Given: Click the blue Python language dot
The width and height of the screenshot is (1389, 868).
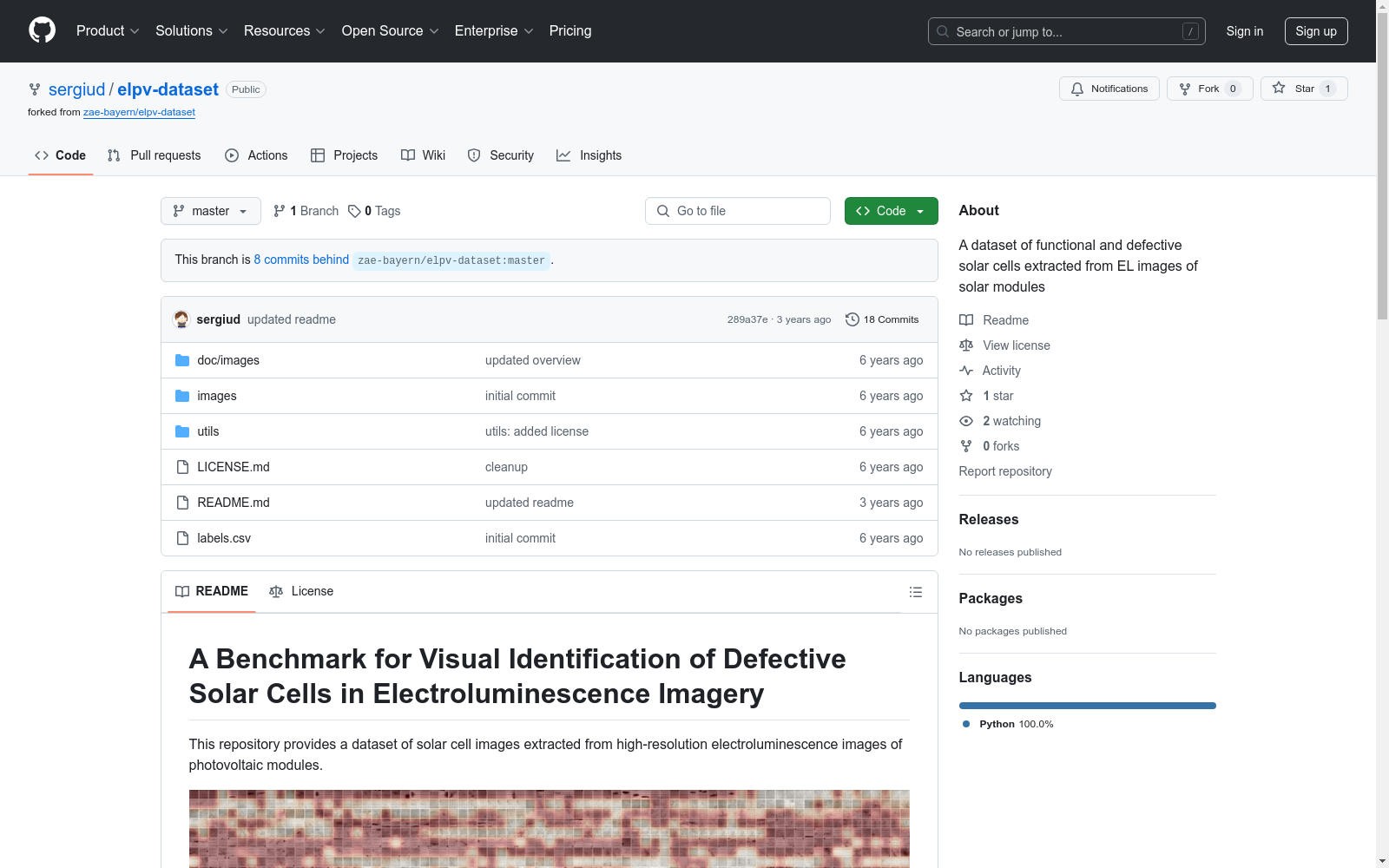Looking at the screenshot, I should [966, 724].
